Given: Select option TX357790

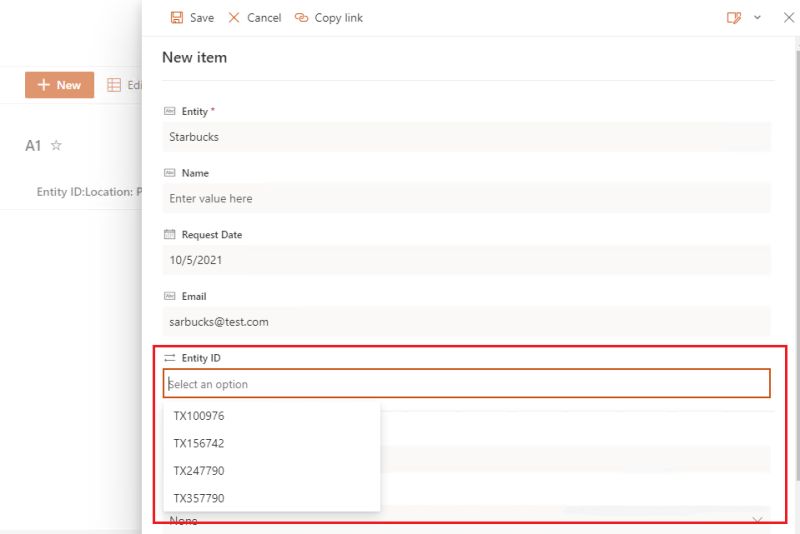Looking at the screenshot, I should pos(272,498).
